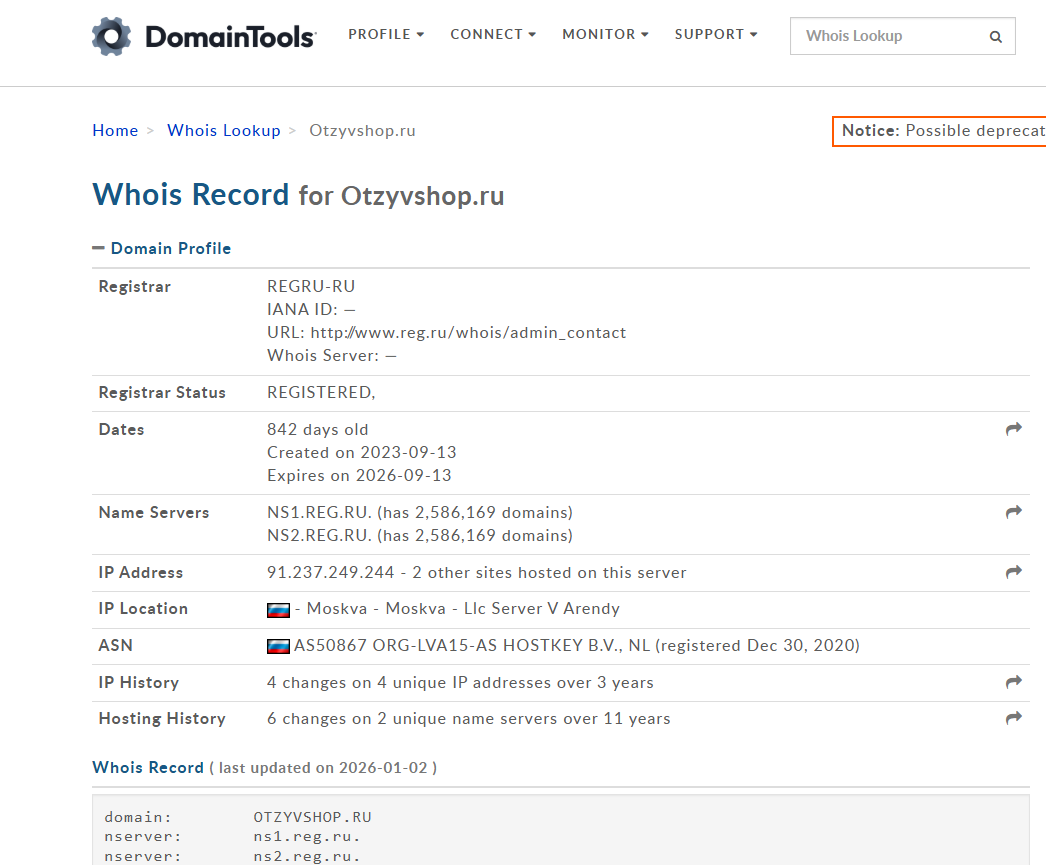Click the Whois Record for Otzyvshop.ru title
This screenshot has height=865, width=1046.
pyautogui.click(x=298, y=195)
